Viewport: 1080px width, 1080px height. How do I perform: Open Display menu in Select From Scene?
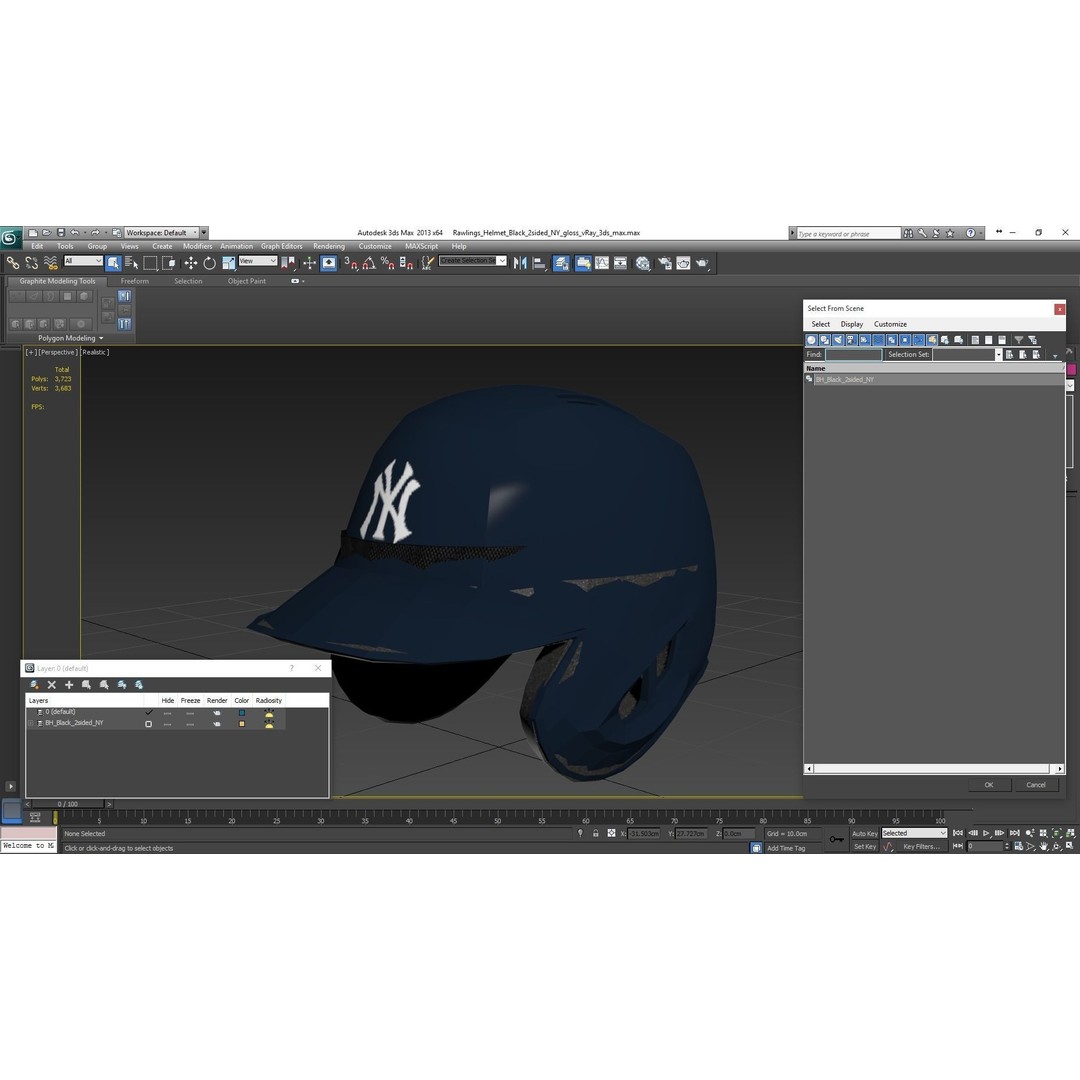[851, 324]
